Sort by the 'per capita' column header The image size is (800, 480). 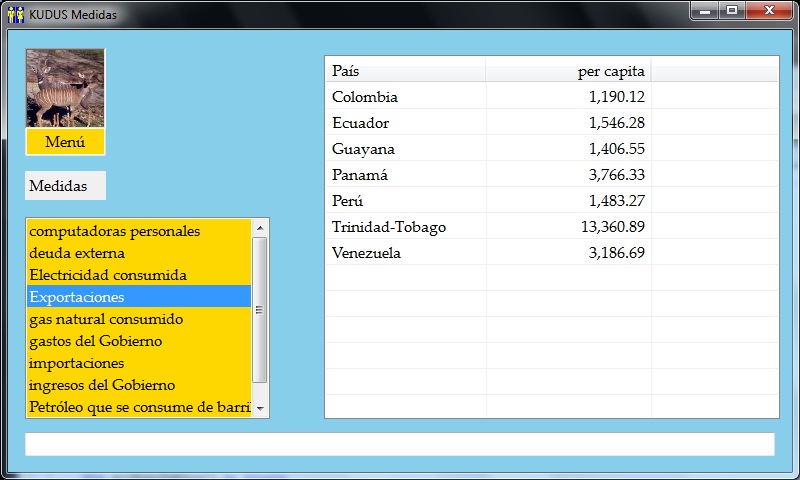coord(568,71)
